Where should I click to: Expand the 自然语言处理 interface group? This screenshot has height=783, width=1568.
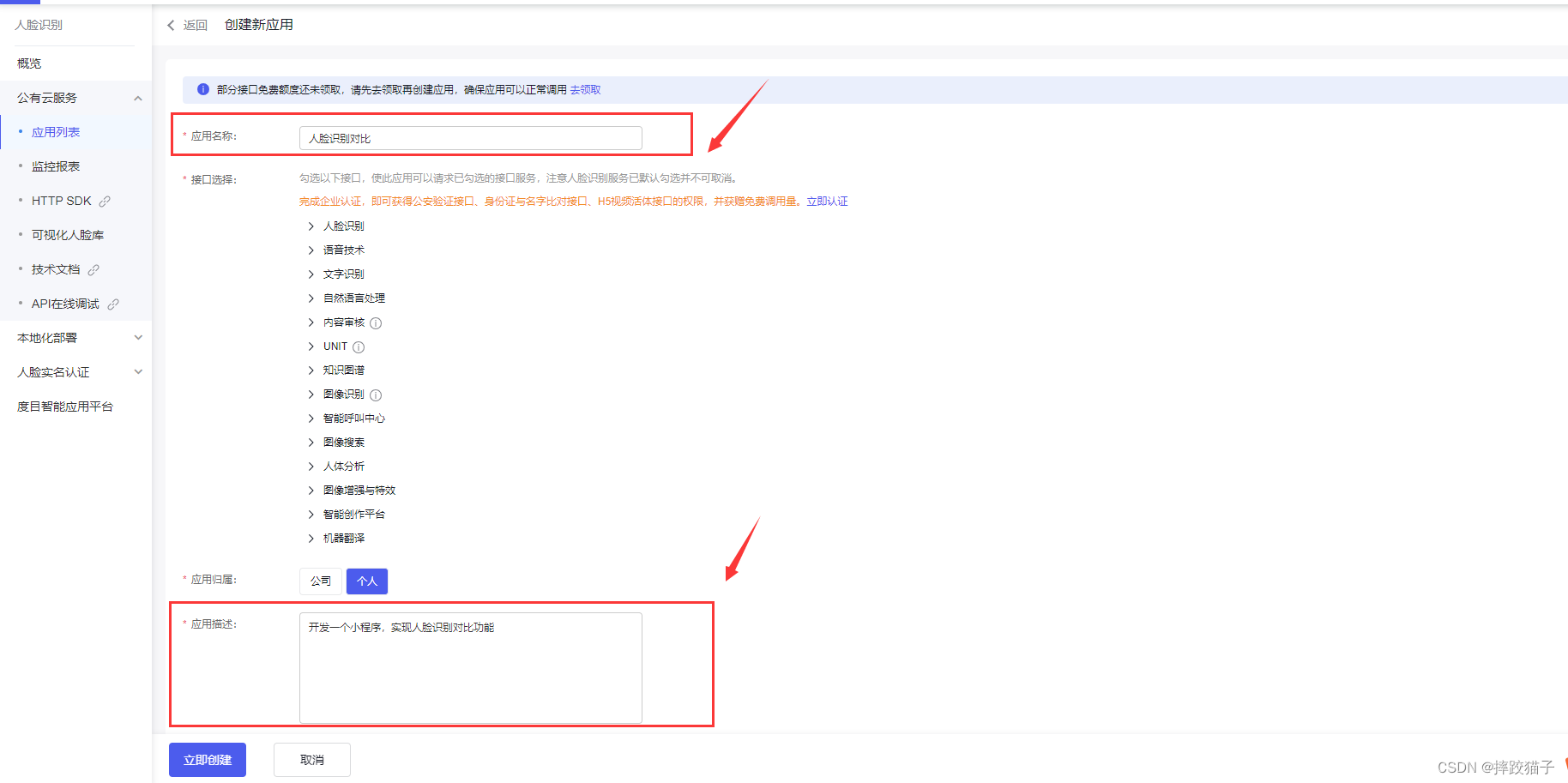[x=311, y=298]
